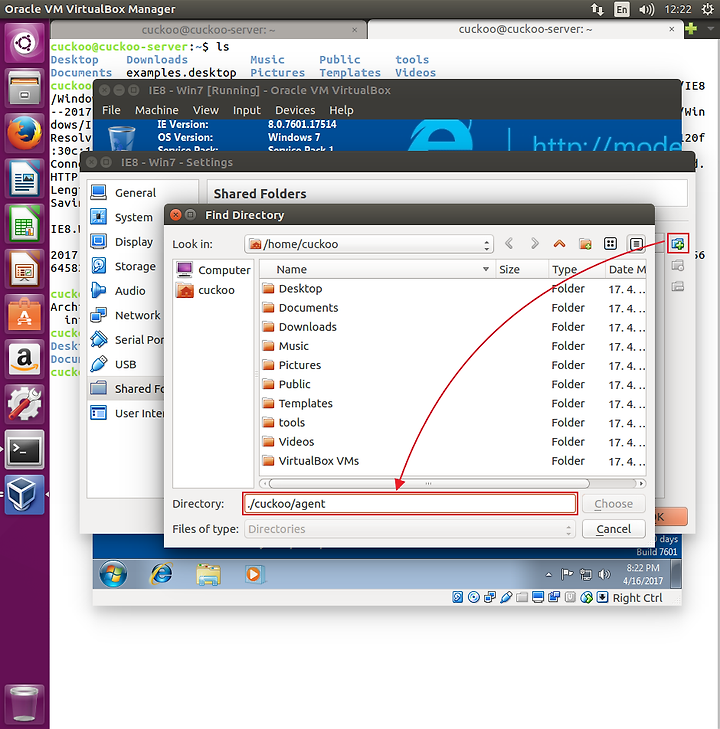
Task: Click the guest volume tray icon
Action: [x=604, y=575]
